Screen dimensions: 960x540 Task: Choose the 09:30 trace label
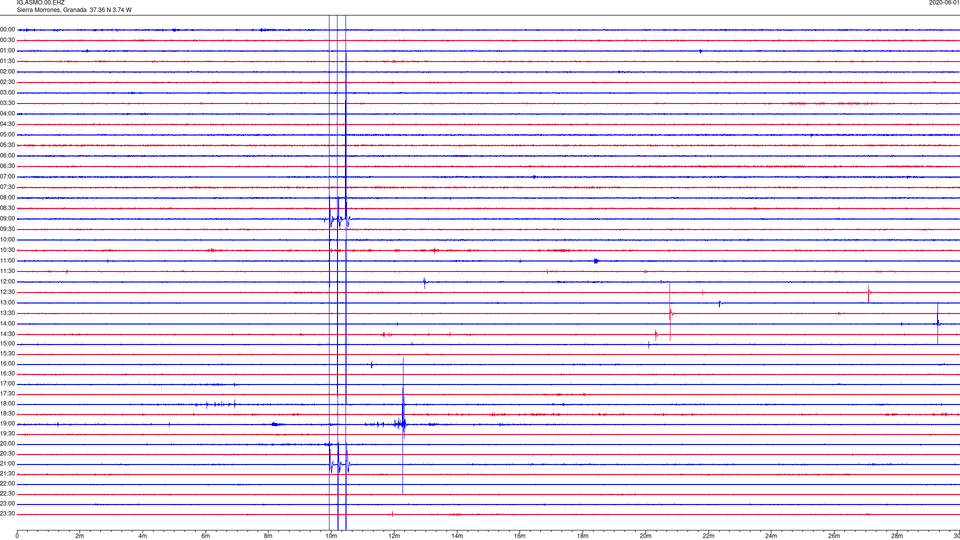(7, 229)
